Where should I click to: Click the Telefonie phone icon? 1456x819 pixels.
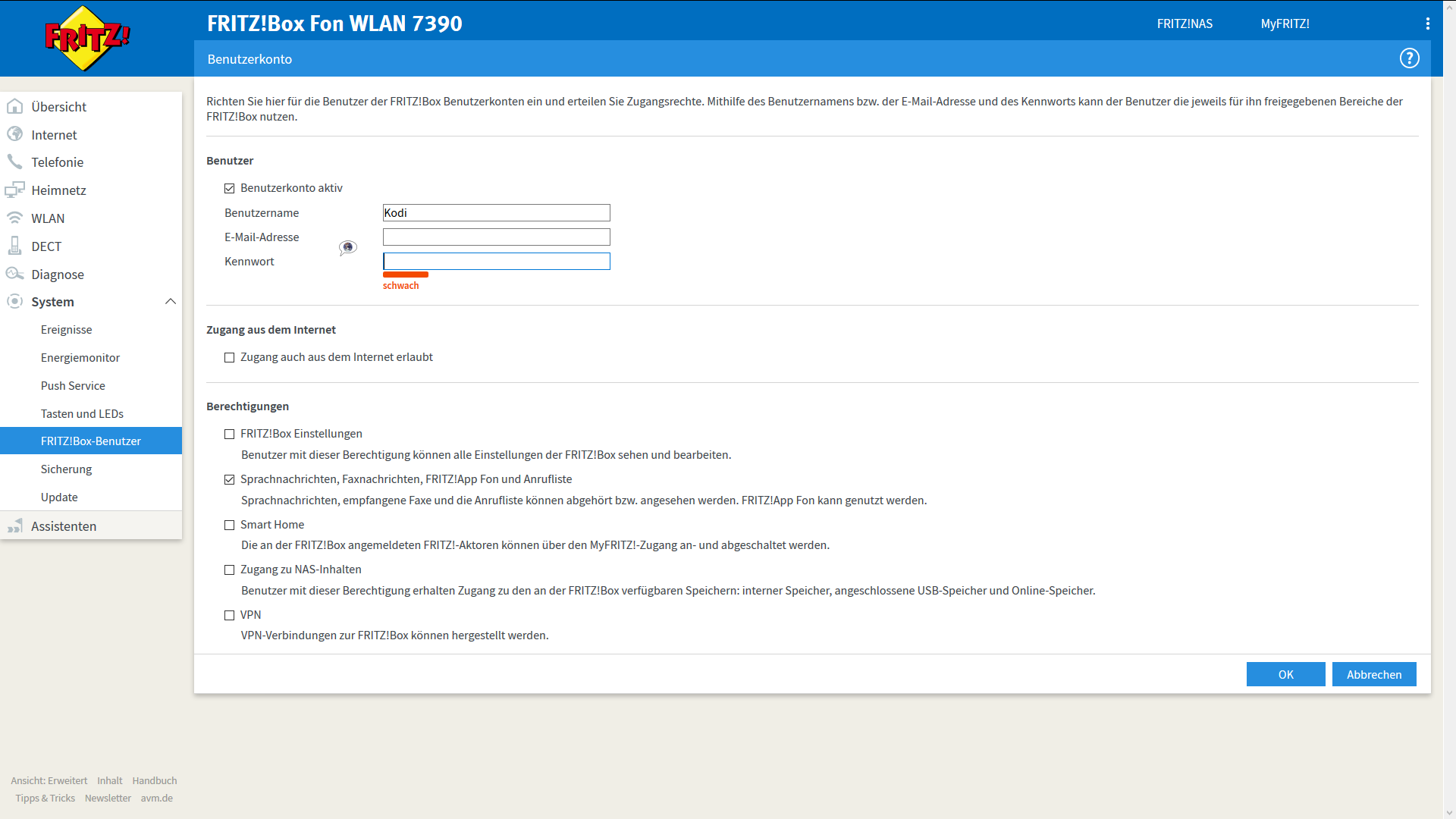tap(14, 162)
